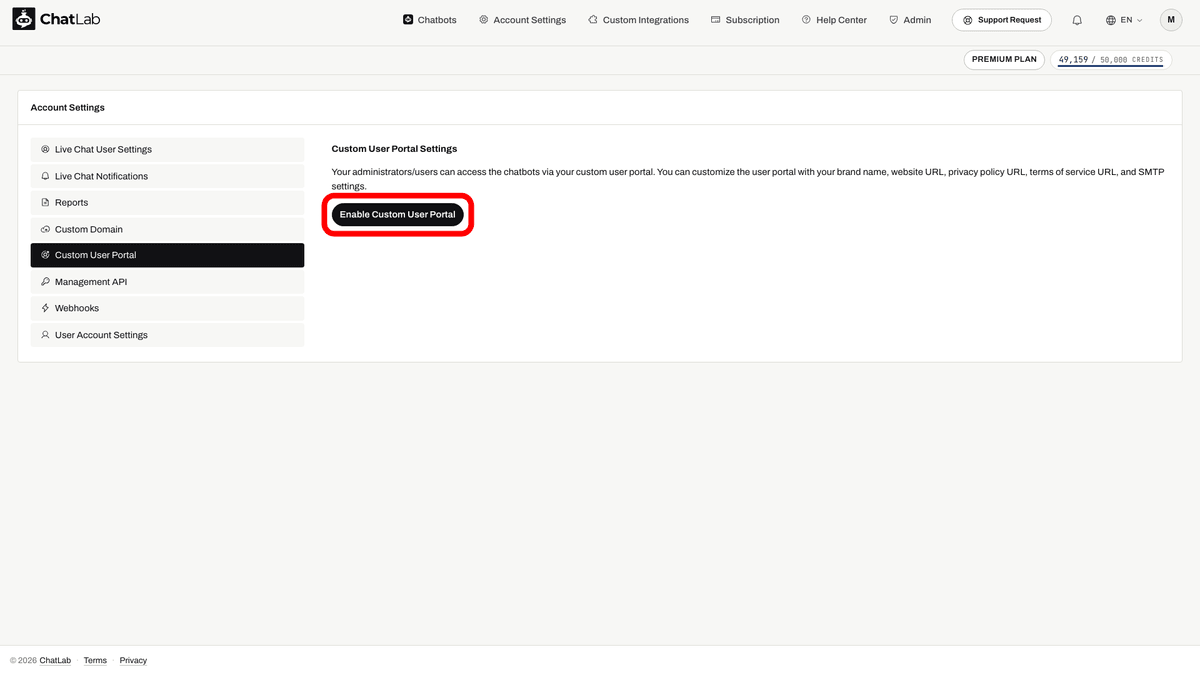This screenshot has height=675, width=1200.
Task: Click the Management API key icon
Action: [45, 282]
